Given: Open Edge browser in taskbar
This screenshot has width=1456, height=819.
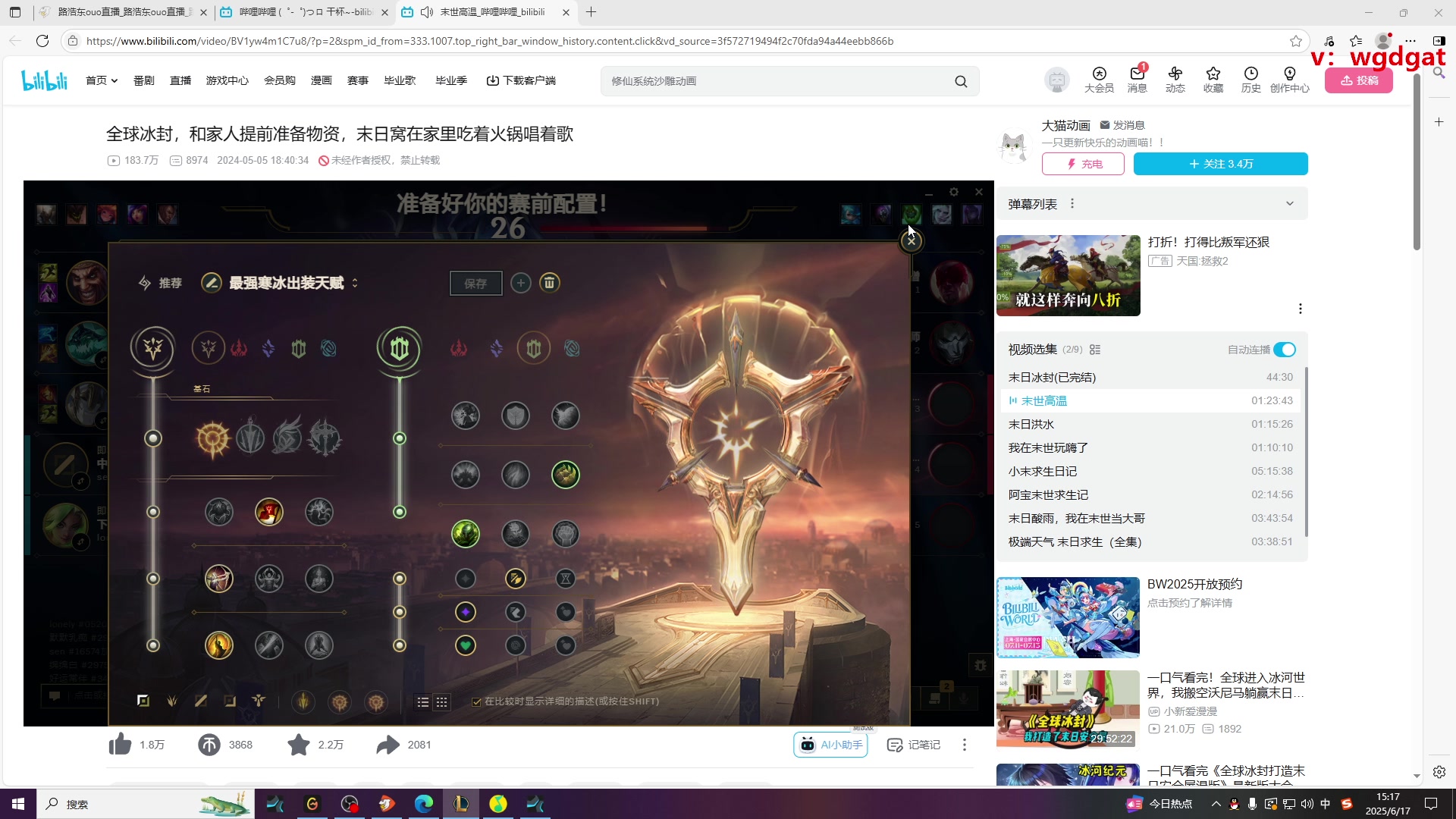Looking at the screenshot, I should tap(424, 804).
